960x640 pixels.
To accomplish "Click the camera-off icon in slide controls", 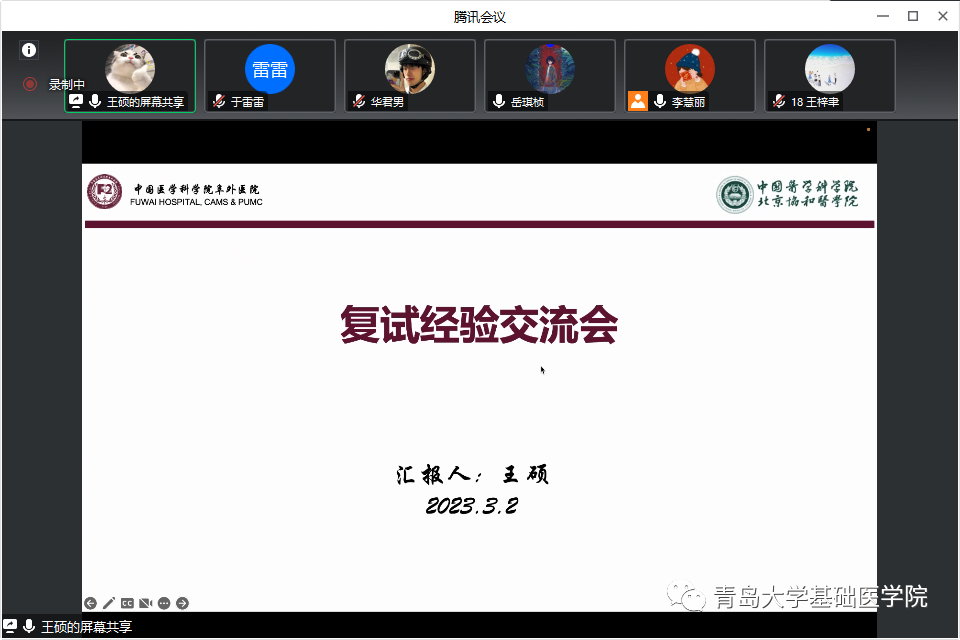I will pos(144,603).
